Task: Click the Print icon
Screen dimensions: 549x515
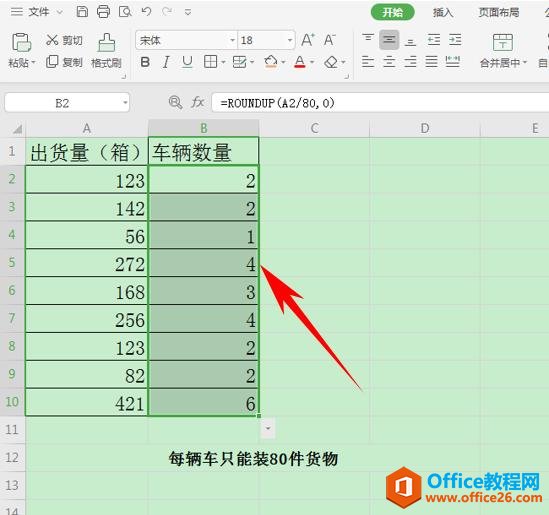Action: pyautogui.click(x=103, y=12)
